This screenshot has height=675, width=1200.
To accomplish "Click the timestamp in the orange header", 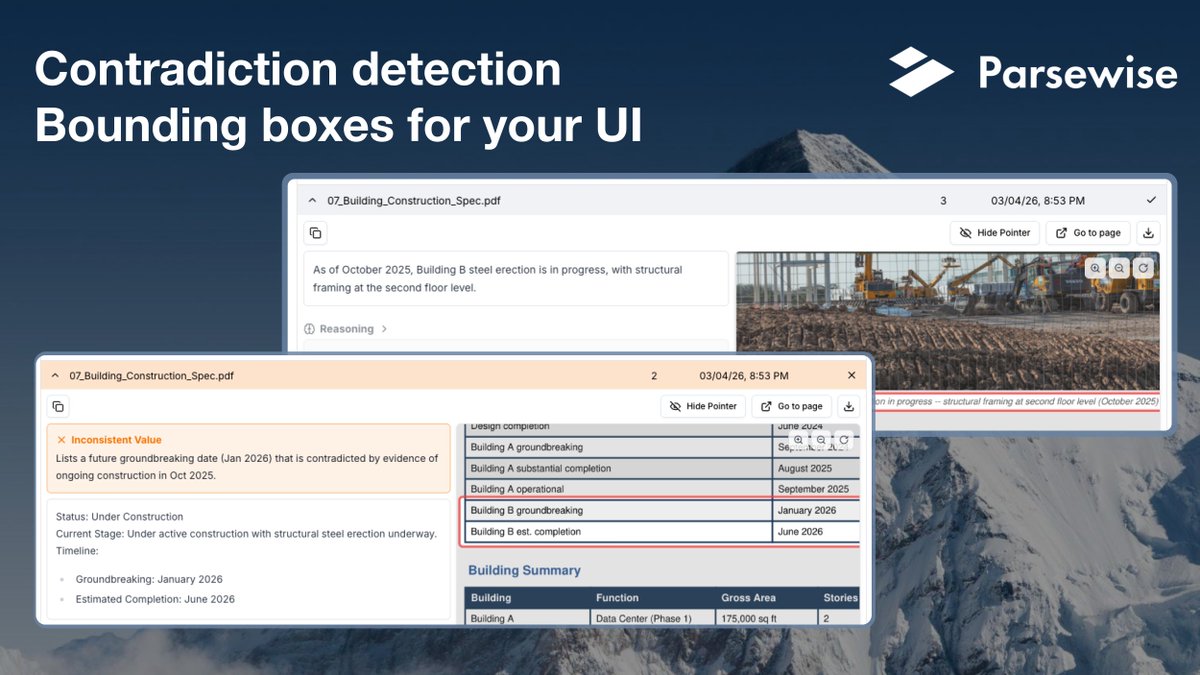I will [744, 376].
